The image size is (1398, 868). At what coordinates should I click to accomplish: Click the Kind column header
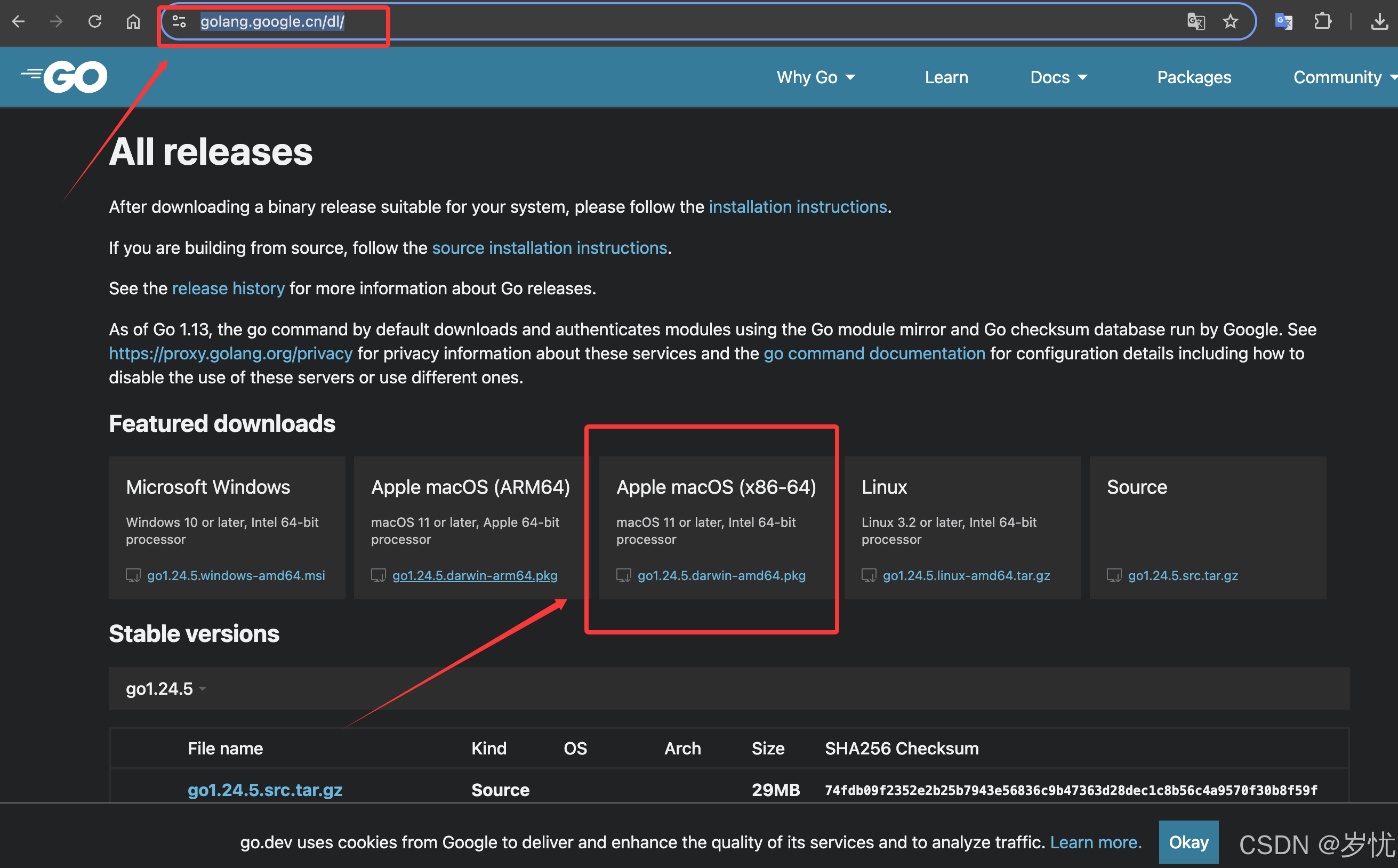pyautogui.click(x=488, y=749)
